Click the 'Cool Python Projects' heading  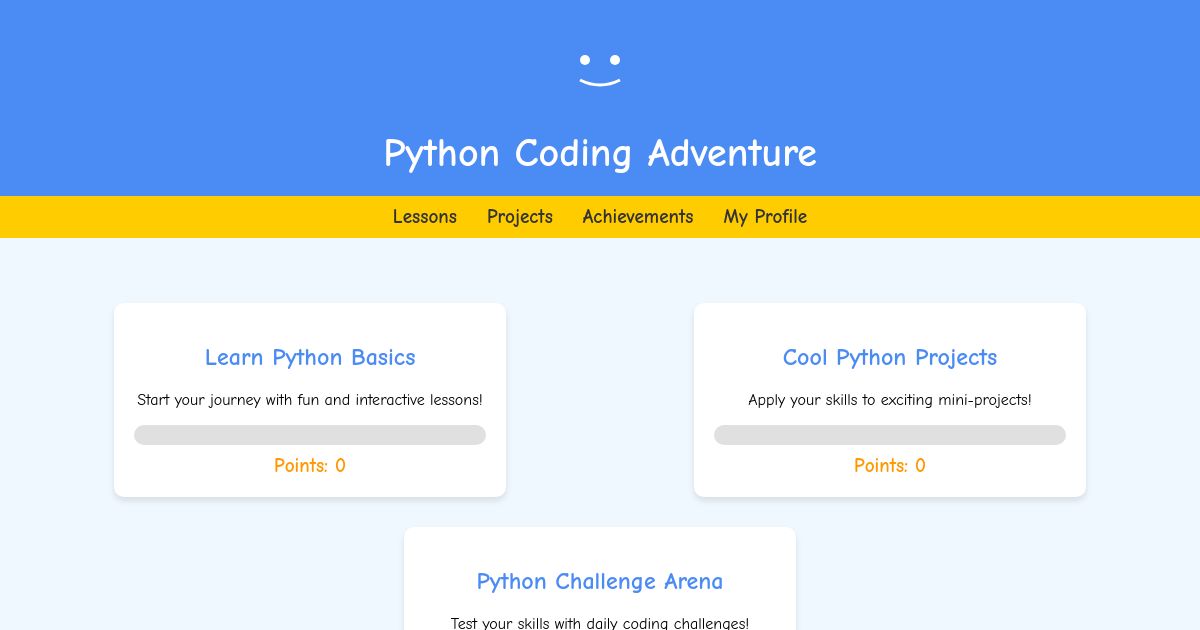(x=890, y=357)
